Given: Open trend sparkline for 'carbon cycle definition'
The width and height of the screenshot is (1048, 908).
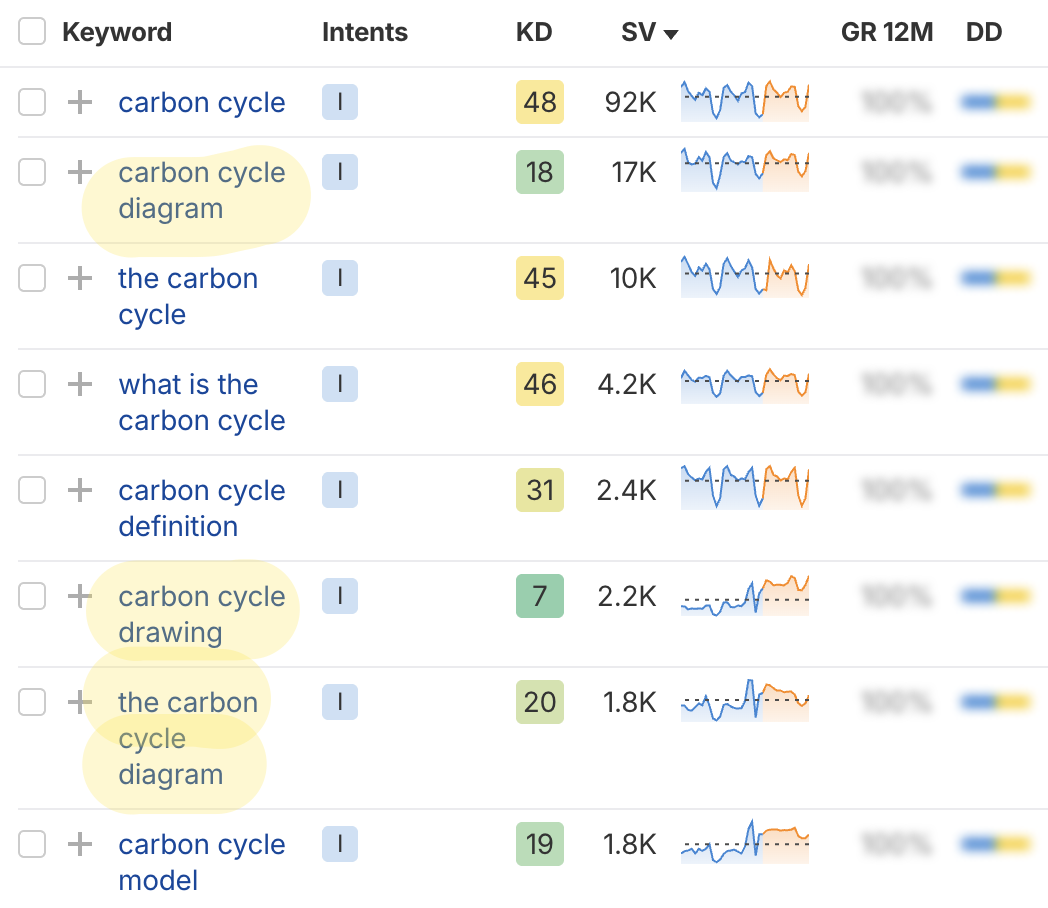Looking at the screenshot, I should click(745, 488).
